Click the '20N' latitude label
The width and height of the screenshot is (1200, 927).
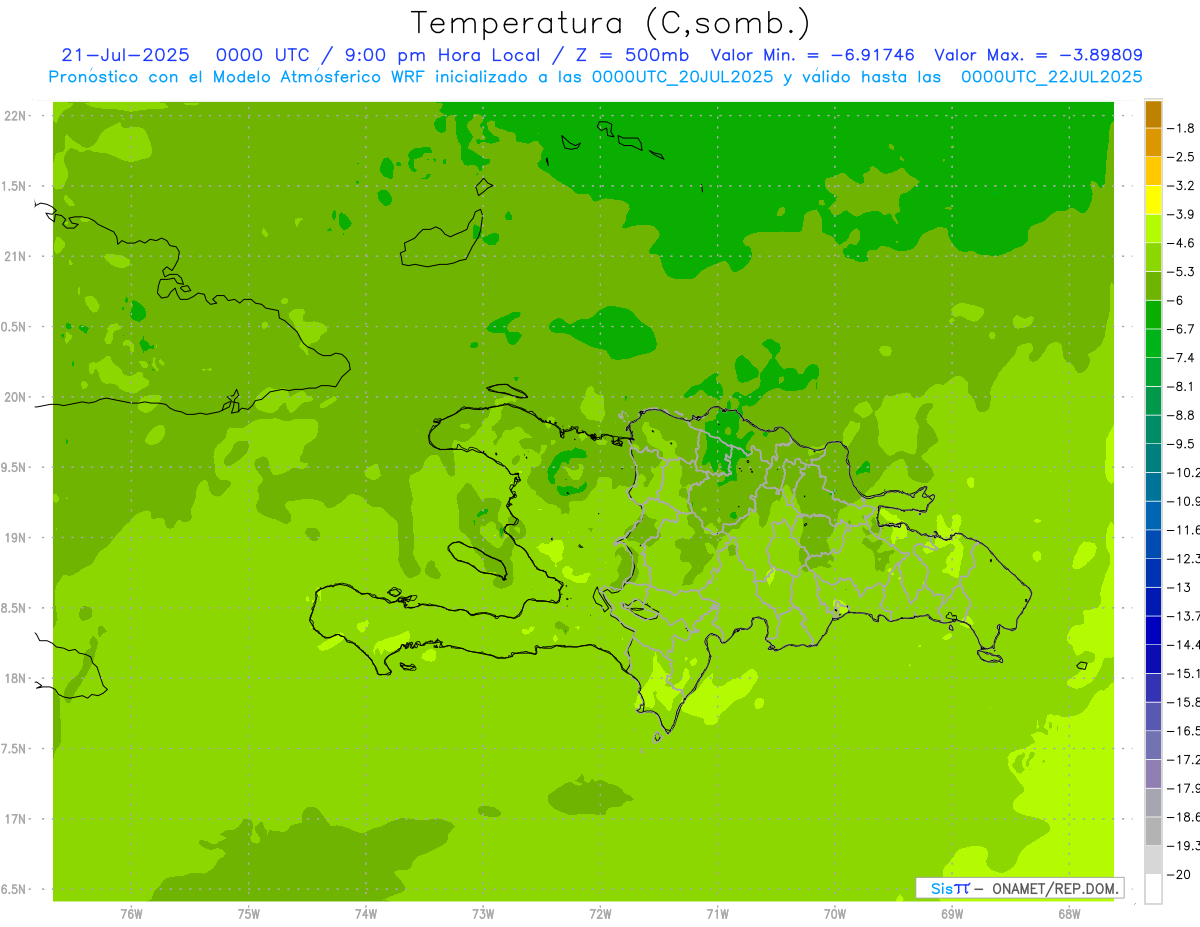point(17,397)
